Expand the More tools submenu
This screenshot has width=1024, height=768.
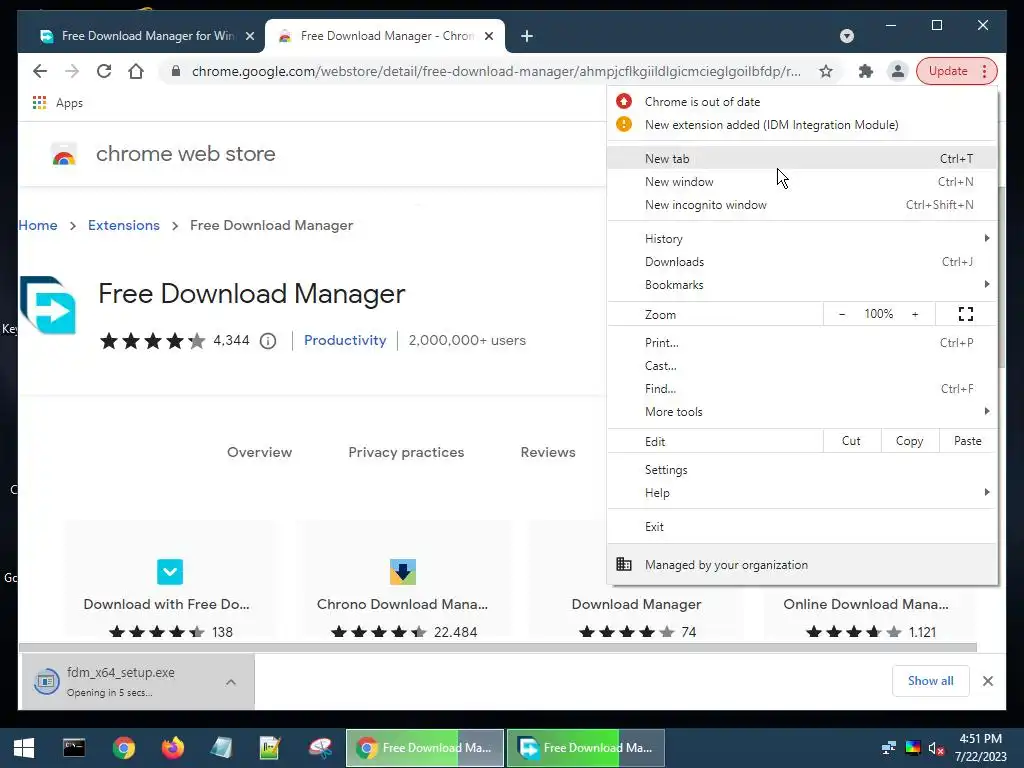tap(801, 412)
